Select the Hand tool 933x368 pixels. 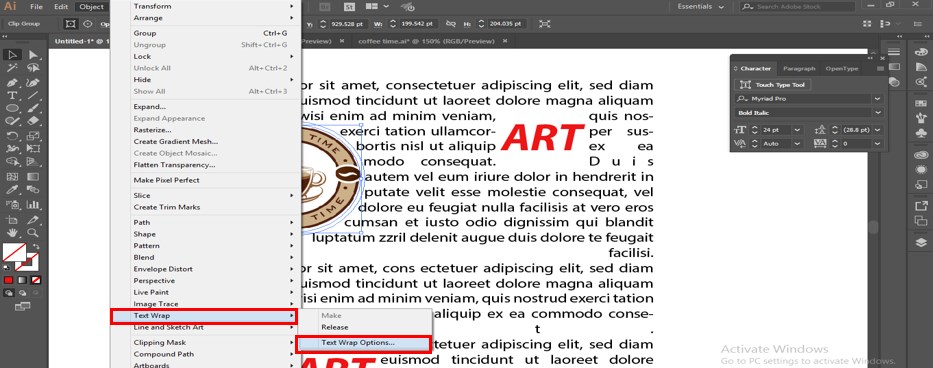(x=12, y=233)
